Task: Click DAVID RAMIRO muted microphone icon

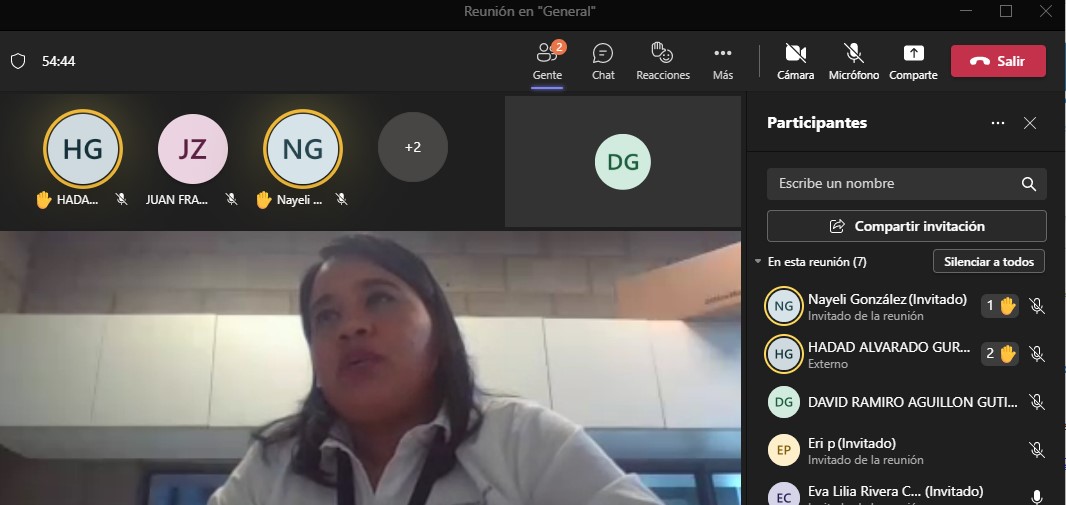Action: pyautogui.click(x=1037, y=402)
